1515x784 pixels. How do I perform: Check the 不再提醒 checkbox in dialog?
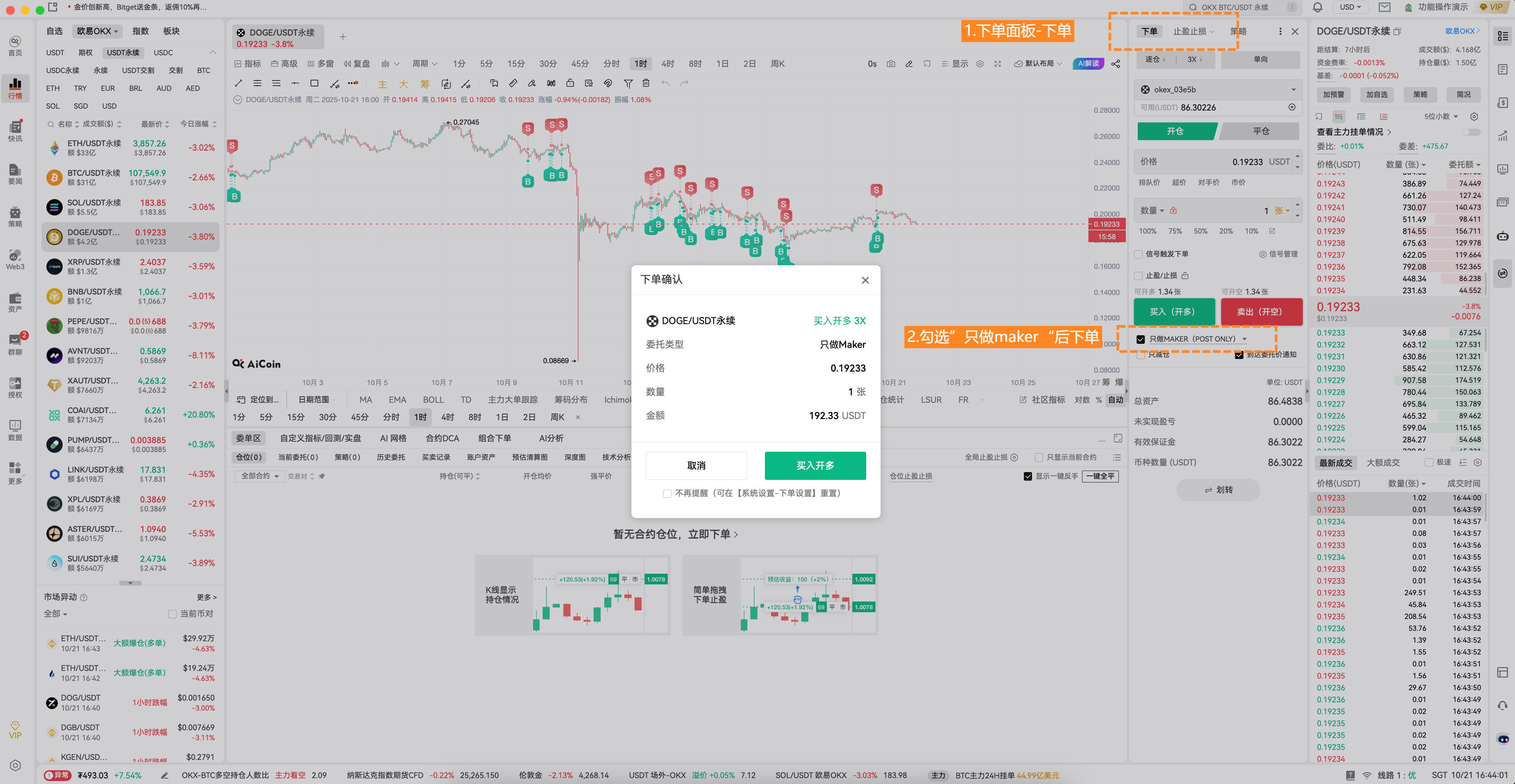click(667, 494)
